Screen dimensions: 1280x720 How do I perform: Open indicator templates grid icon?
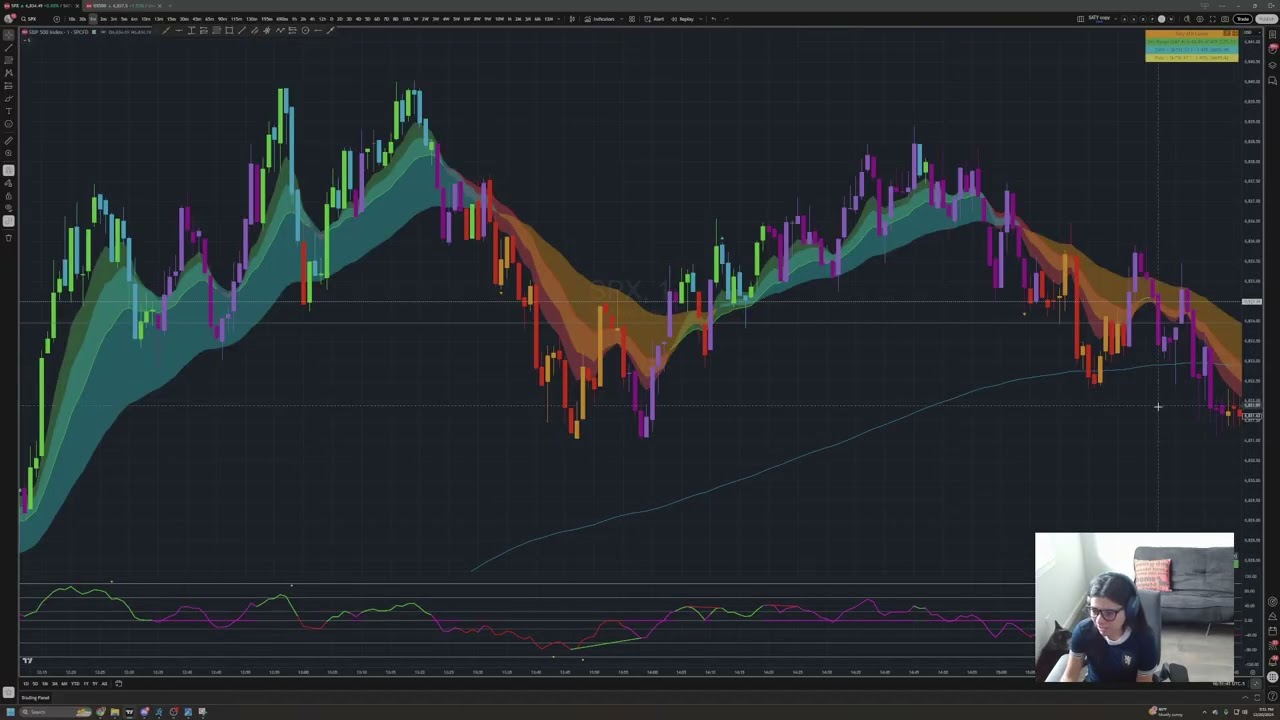(631, 19)
